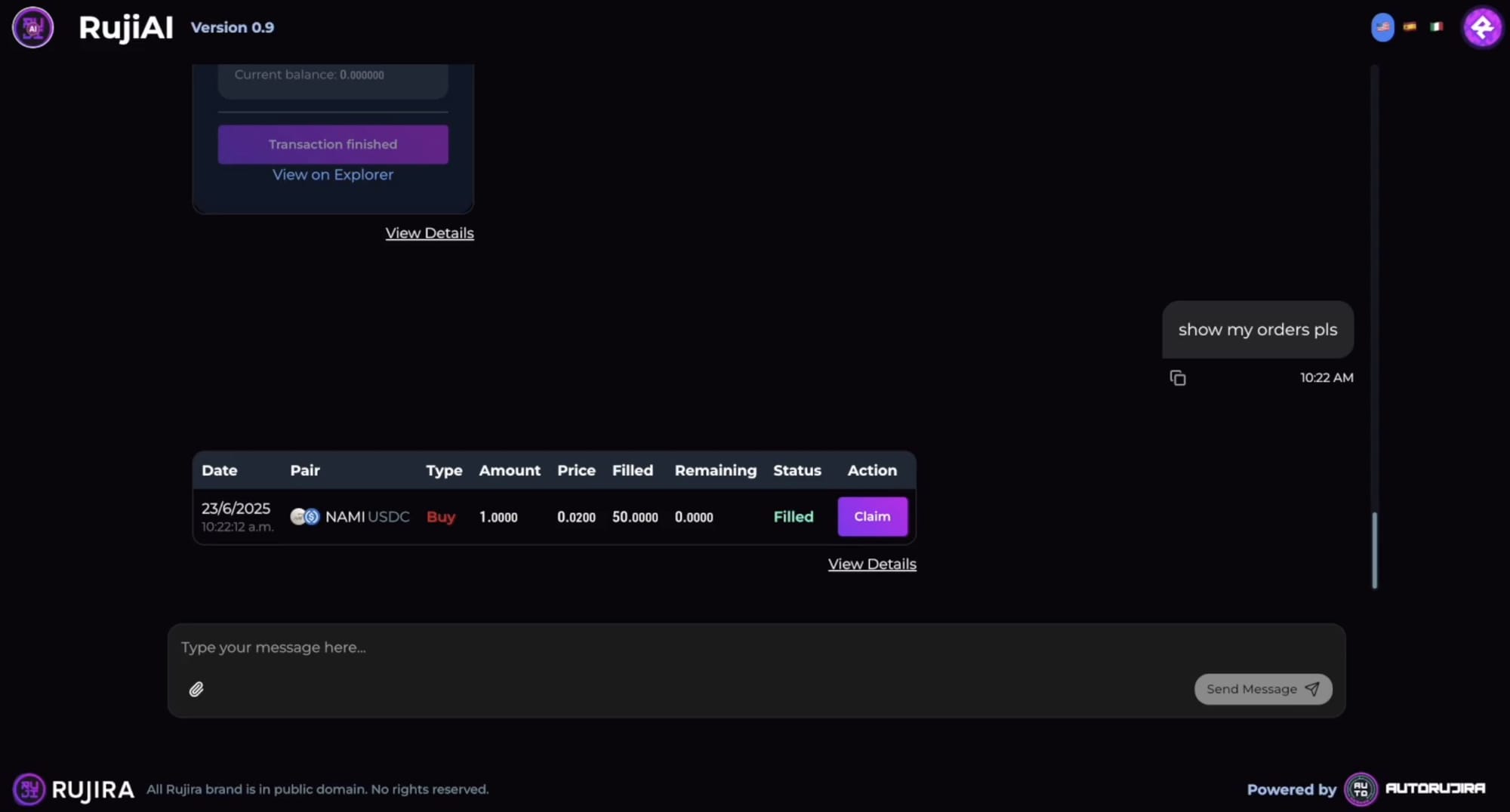The image size is (1510, 812).
Task: Click the NAMI USDC pair token icon
Action: point(305,517)
